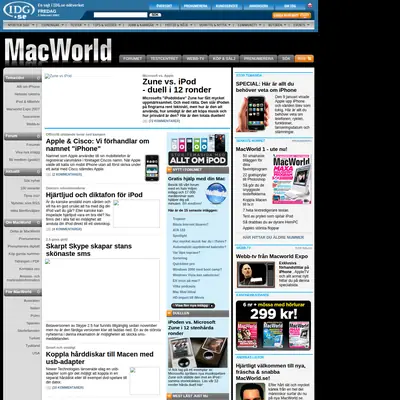
Task: Click the broken image in usb-adapter article
Action: 145,381
